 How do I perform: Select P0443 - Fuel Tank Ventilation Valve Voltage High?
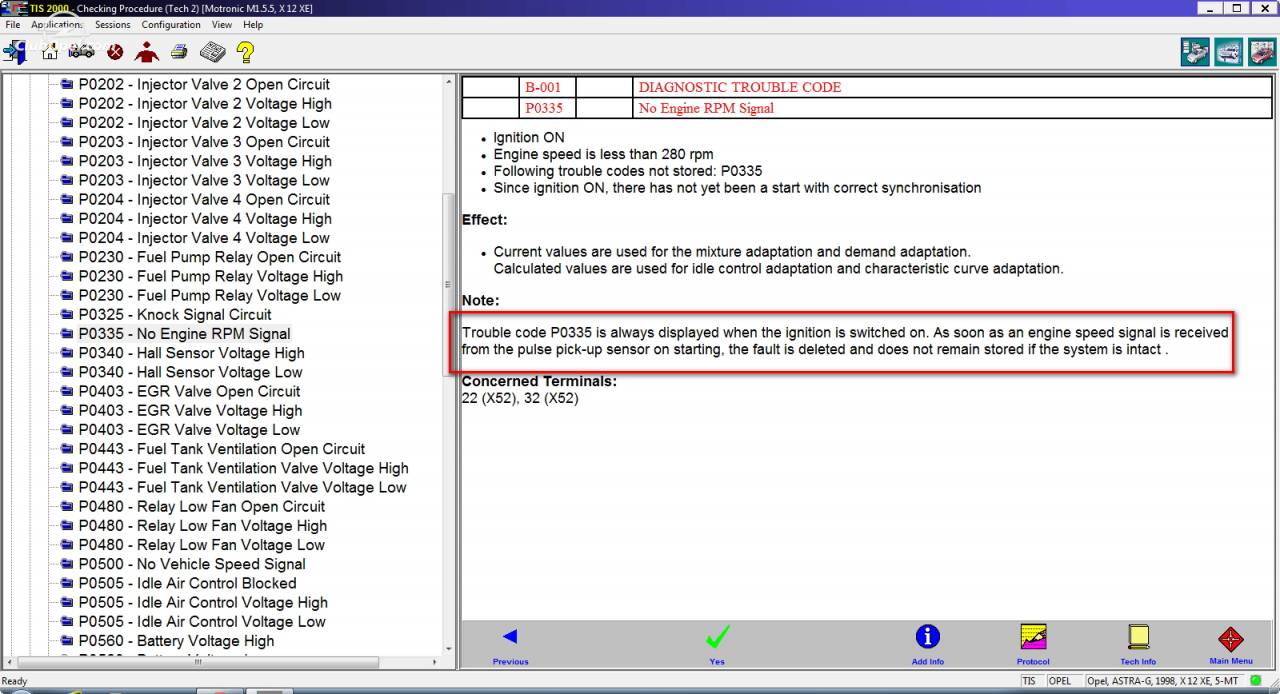pos(244,468)
